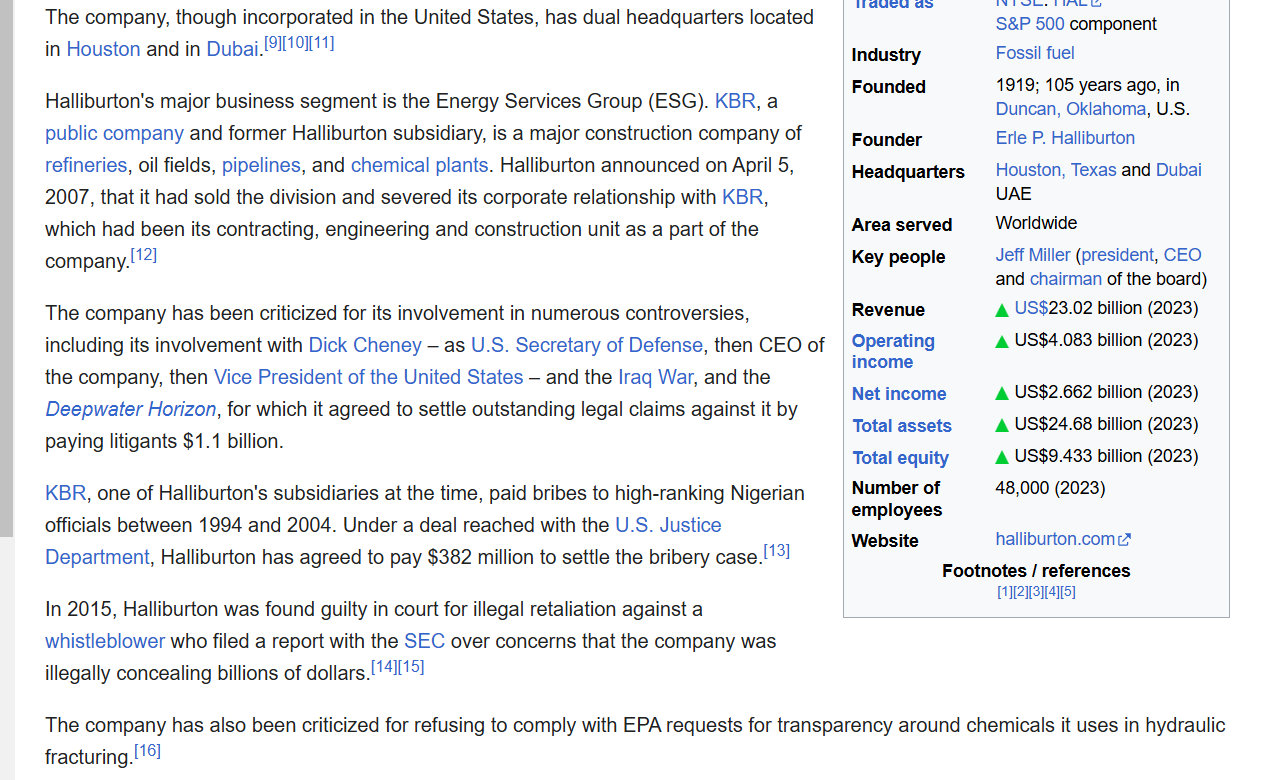Follow the refineries link
The height and width of the screenshot is (780, 1262).
coord(86,165)
